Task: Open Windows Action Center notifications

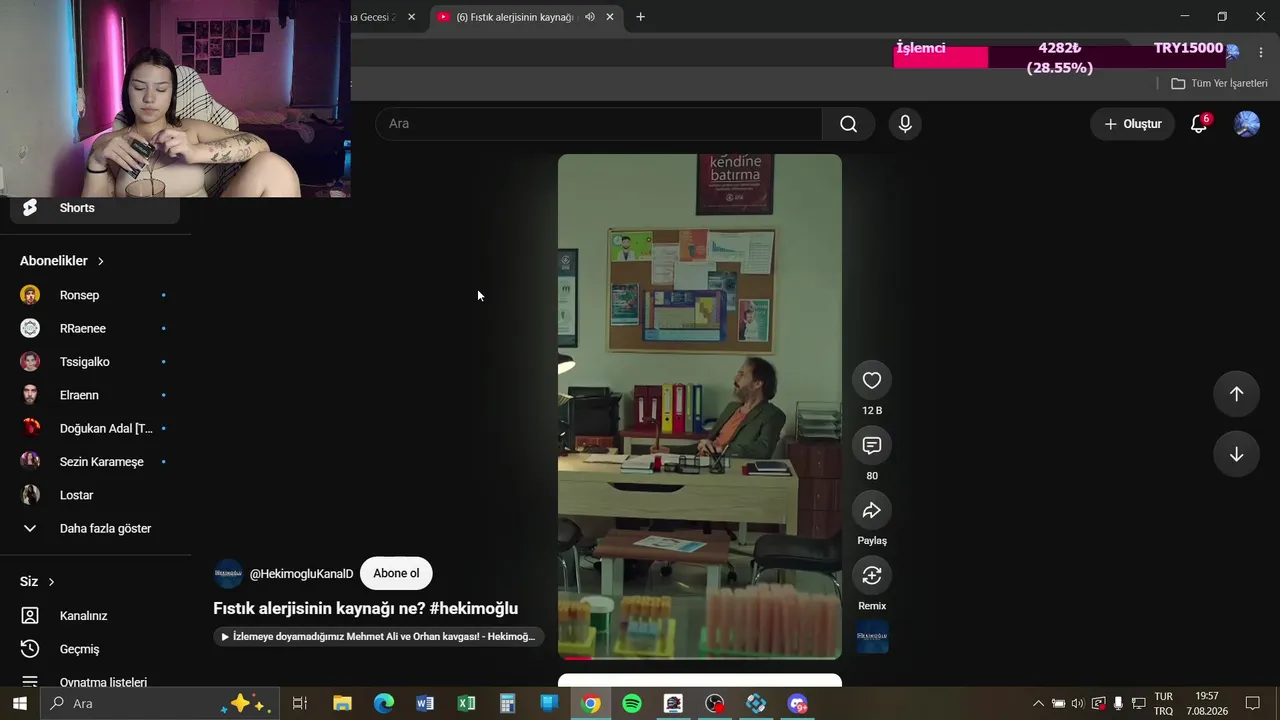Action: [1253, 704]
